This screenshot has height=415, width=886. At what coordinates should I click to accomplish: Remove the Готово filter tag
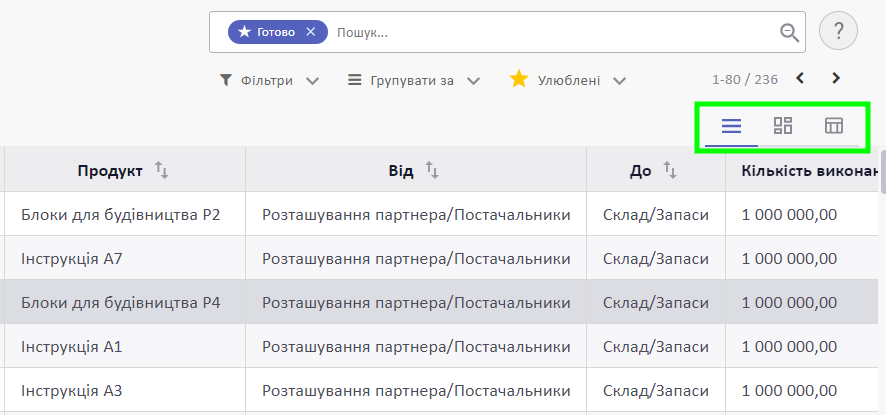[310, 32]
